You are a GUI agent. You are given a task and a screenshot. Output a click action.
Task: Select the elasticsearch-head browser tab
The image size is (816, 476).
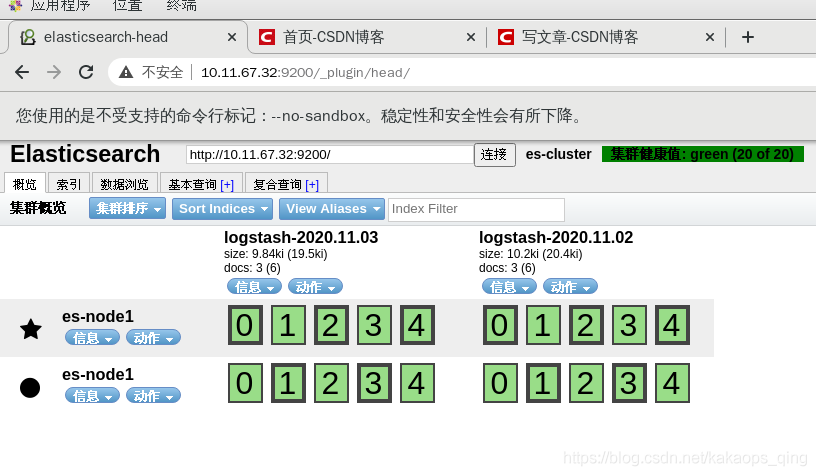[128, 37]
